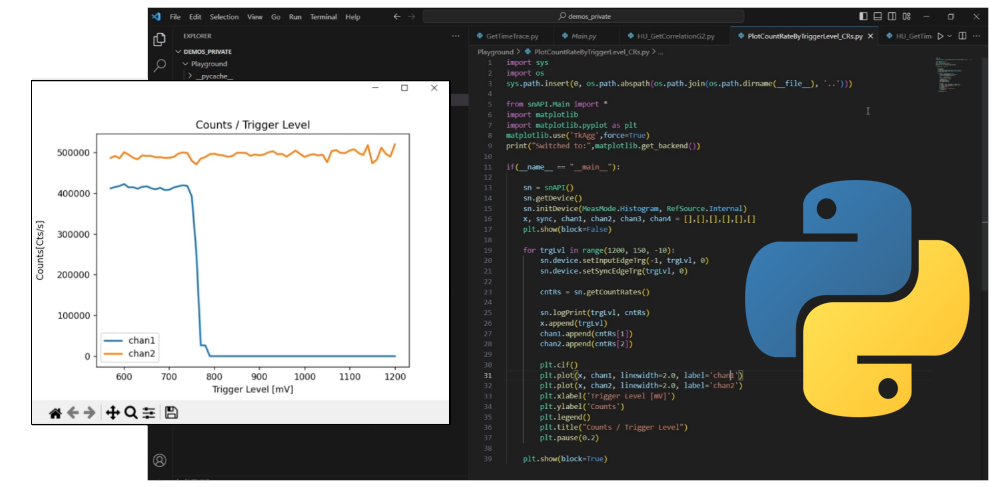The width and height of the screenshot is (993, 487).
Task: Open Customize Layout icon
Action: [x=907, y=16]
